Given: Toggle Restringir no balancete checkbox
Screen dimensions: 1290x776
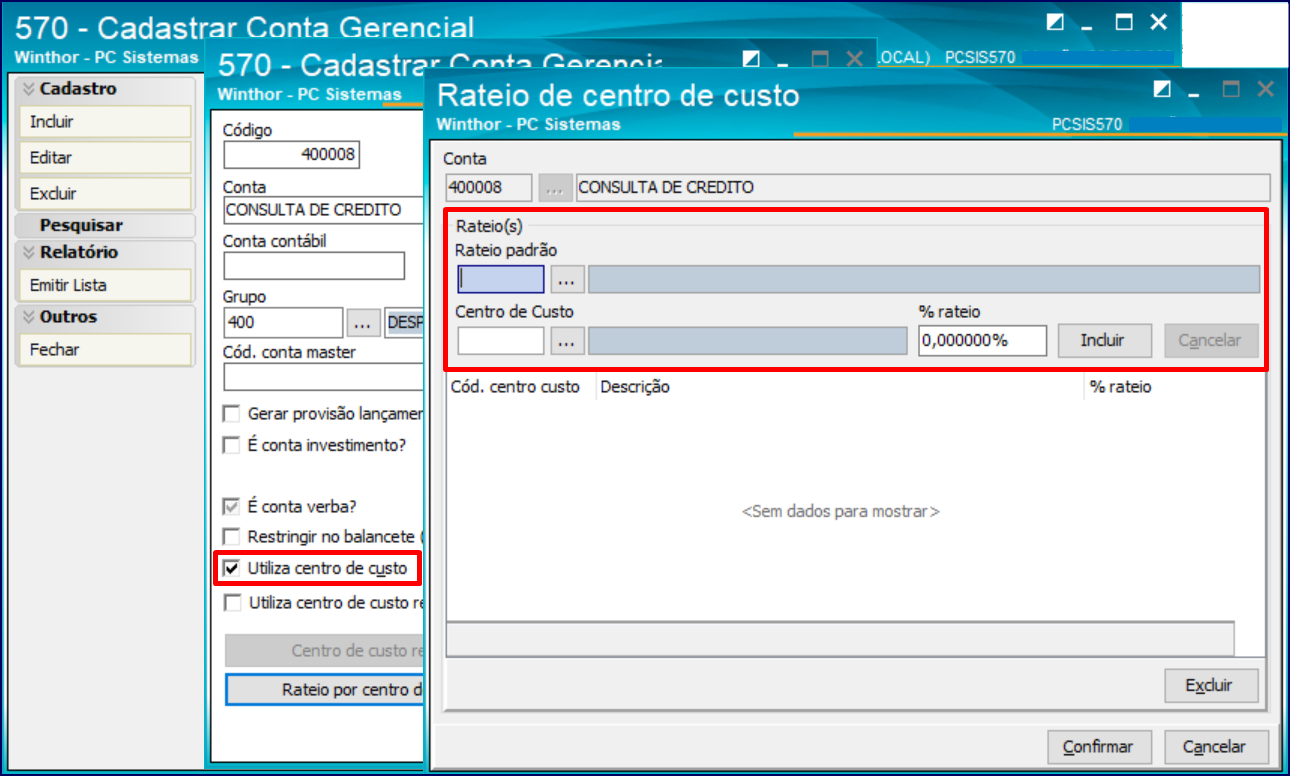Looking at the screenshot, I should tap(232, 536).
